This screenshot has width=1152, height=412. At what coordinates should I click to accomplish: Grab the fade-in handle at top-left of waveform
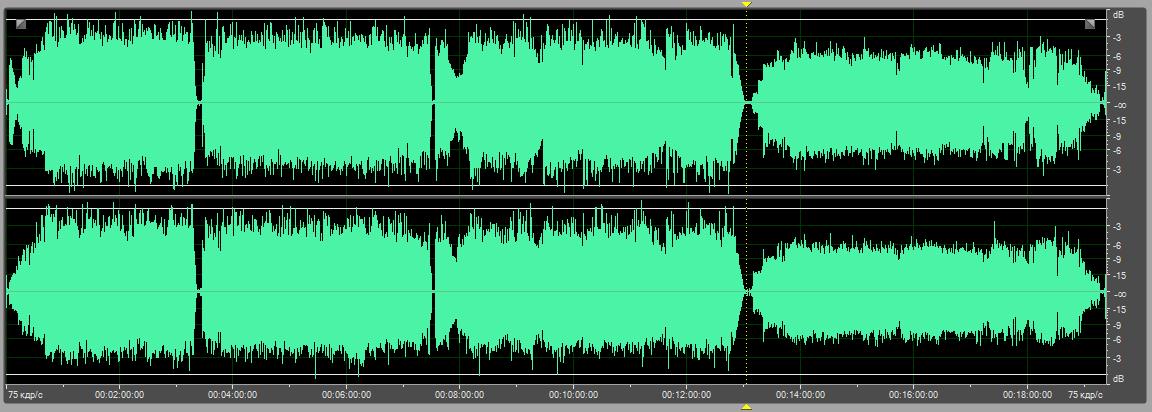[21, 24]
